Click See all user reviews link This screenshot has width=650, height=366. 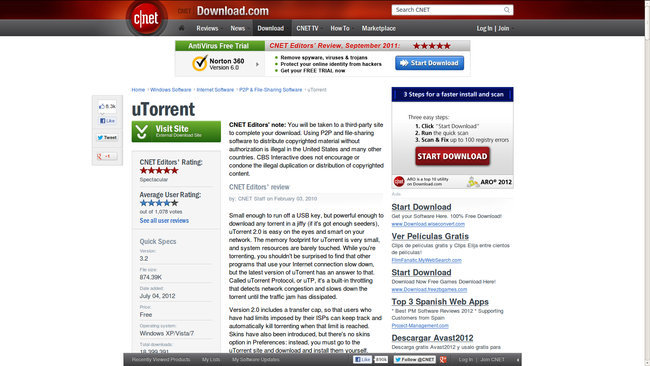pyautogui.click(x=164, y=221)
